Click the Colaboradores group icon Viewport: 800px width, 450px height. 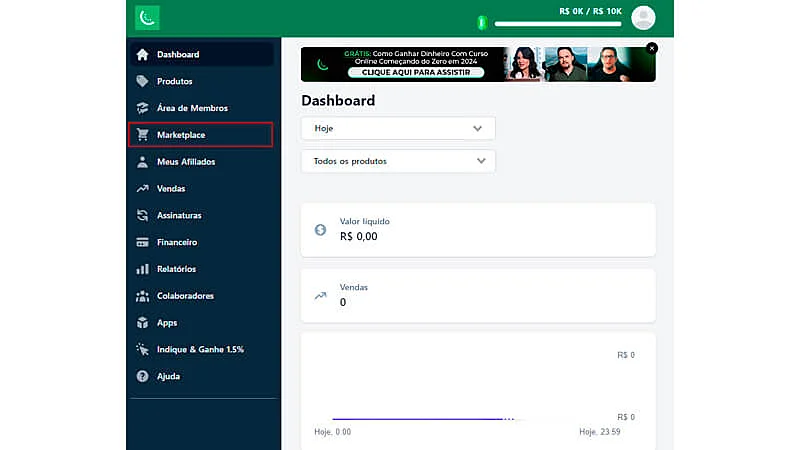[142, 296]
